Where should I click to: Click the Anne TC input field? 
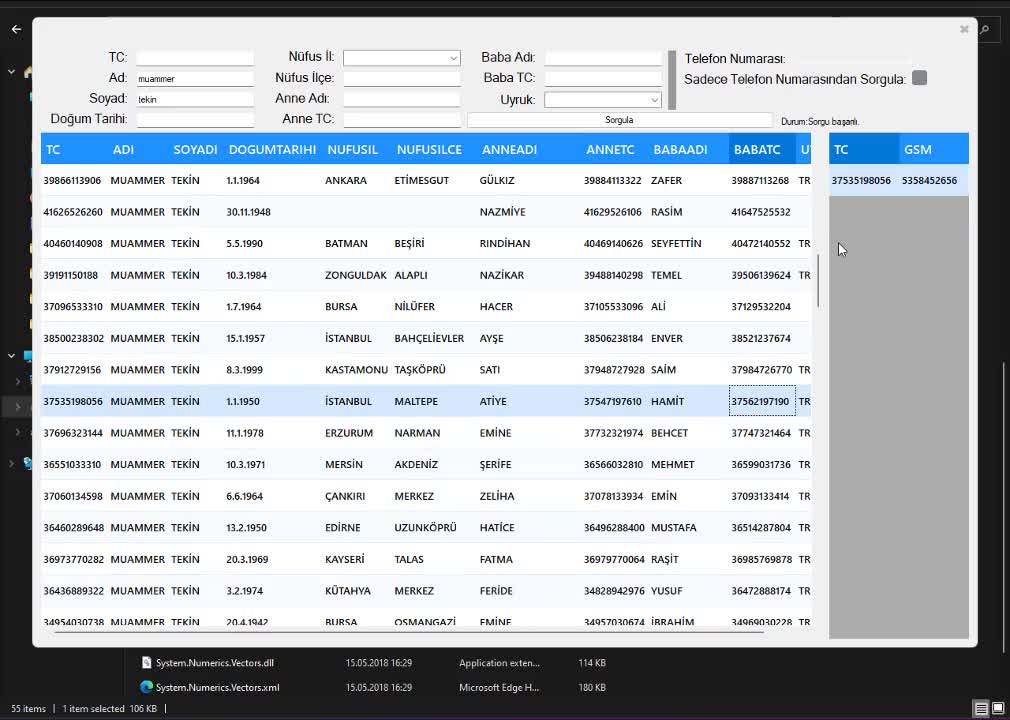[401, 119]
